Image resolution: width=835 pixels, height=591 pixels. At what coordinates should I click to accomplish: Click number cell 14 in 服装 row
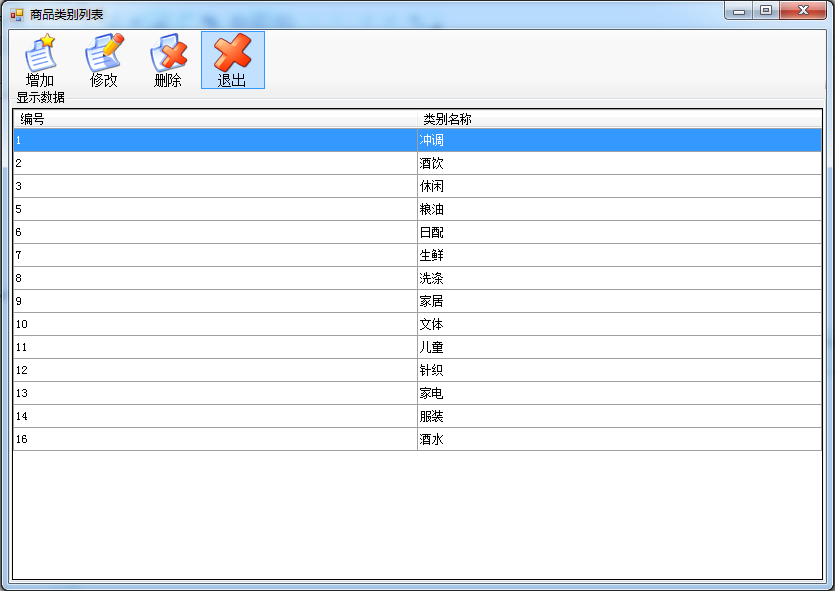pos(215,416)
